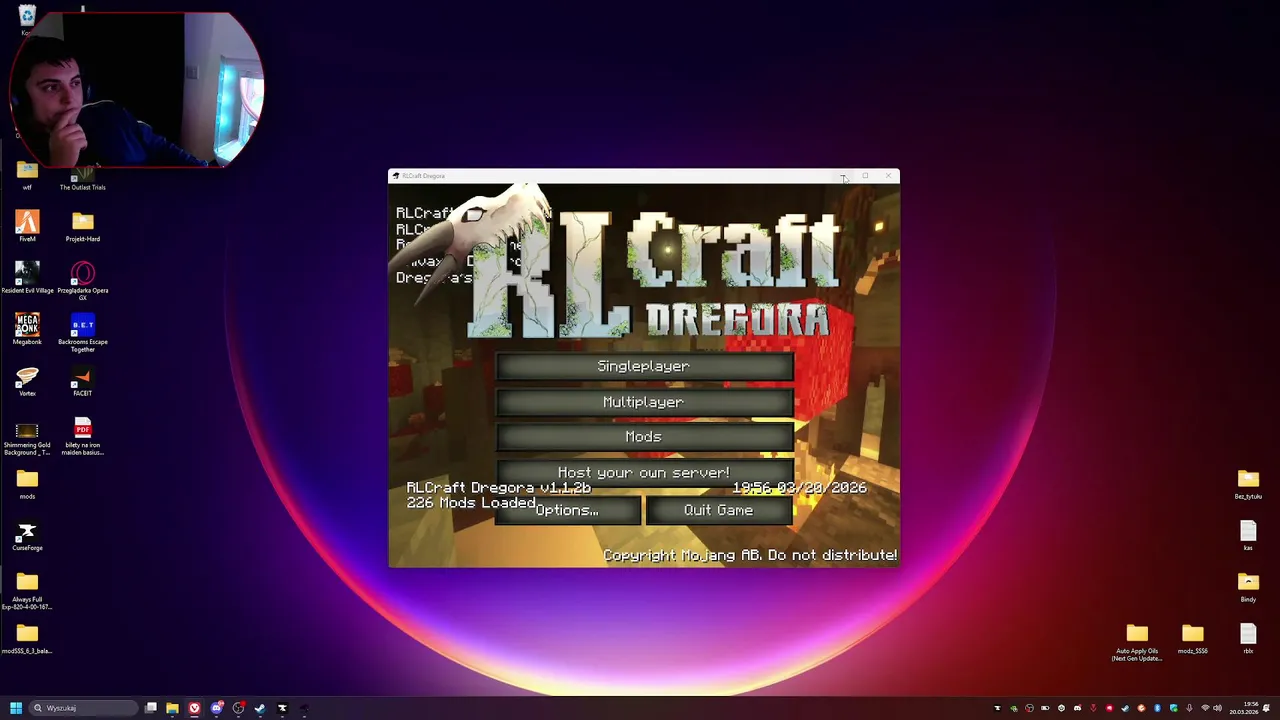Viewport: 1280px width, 720px height.
Task: Click the Bluetooth system tray icon
Action: click(x=1157, y=708)
